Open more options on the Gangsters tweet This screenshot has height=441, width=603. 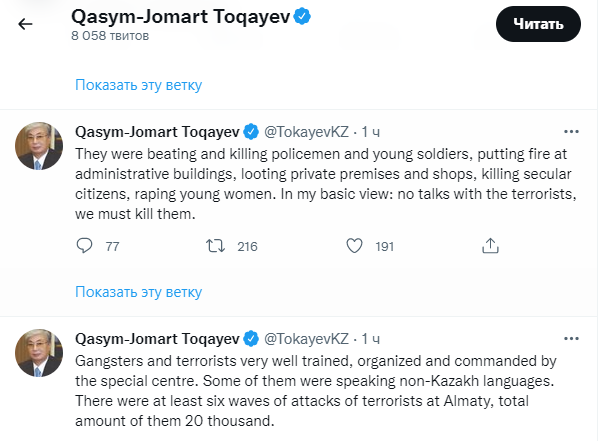click(571, 339)
